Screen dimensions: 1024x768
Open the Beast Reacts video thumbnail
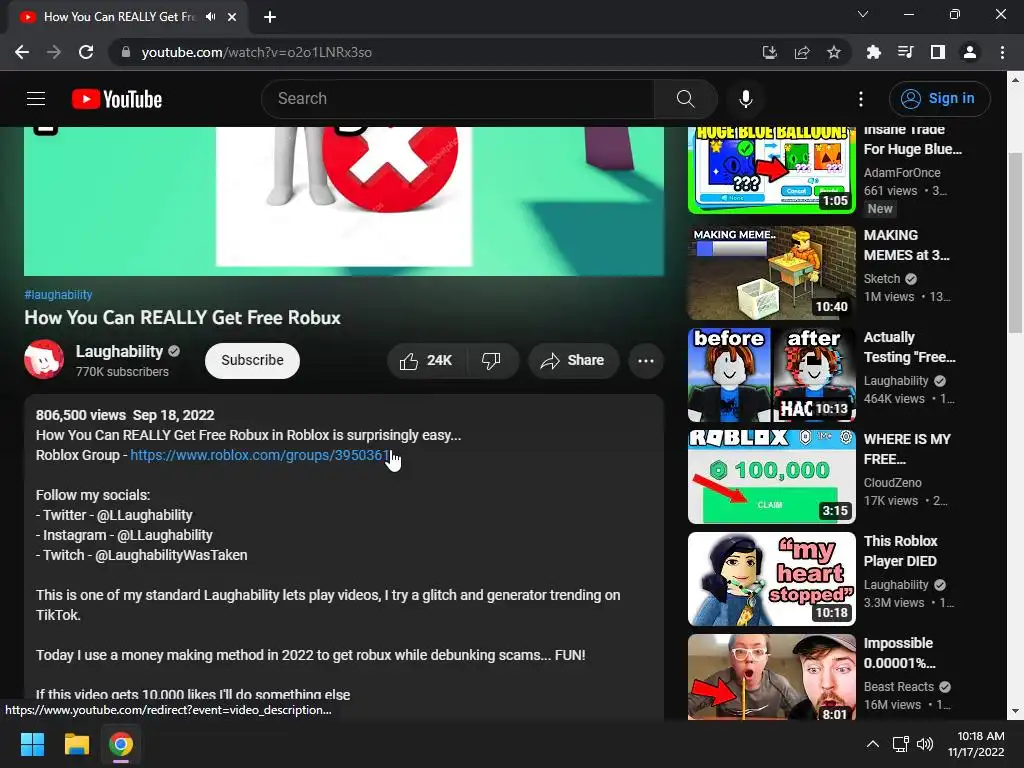(772, 677)
